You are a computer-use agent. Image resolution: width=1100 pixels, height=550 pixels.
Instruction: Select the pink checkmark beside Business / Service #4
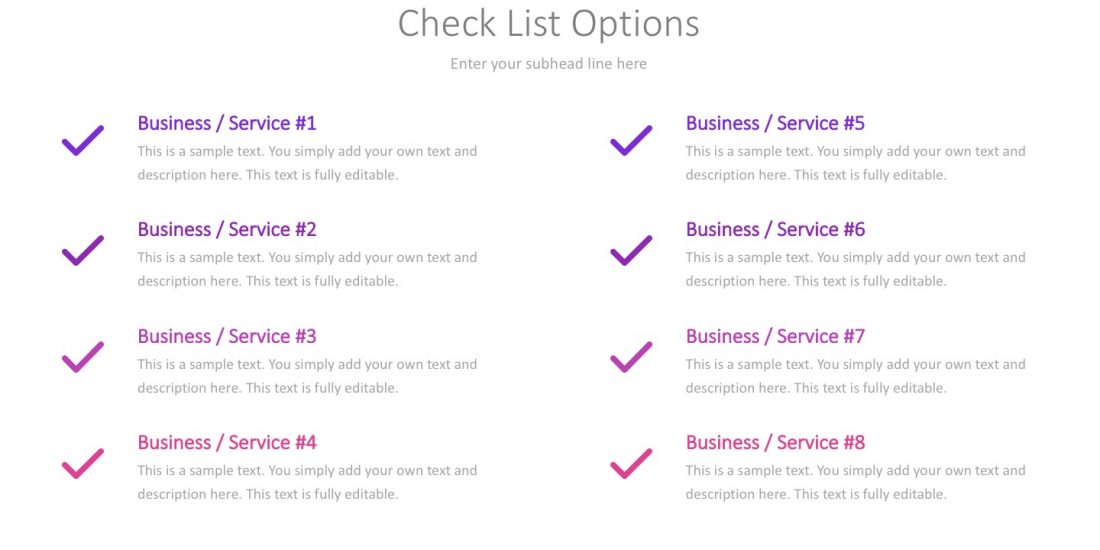coord(83,464)
